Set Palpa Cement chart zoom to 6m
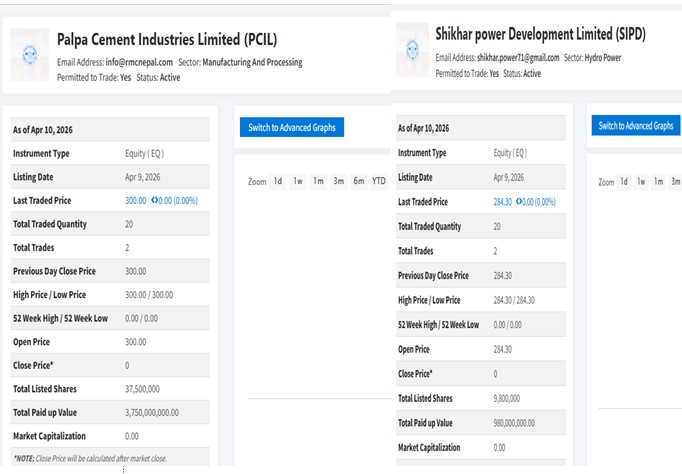 (358, 181)
